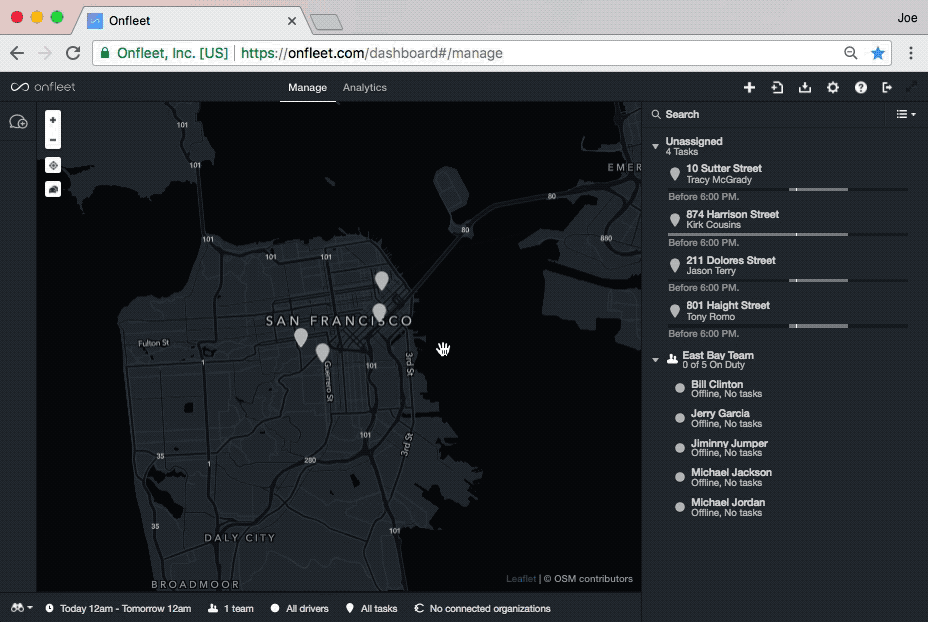
Task: Open the All tasks filter
Action: 371,608
